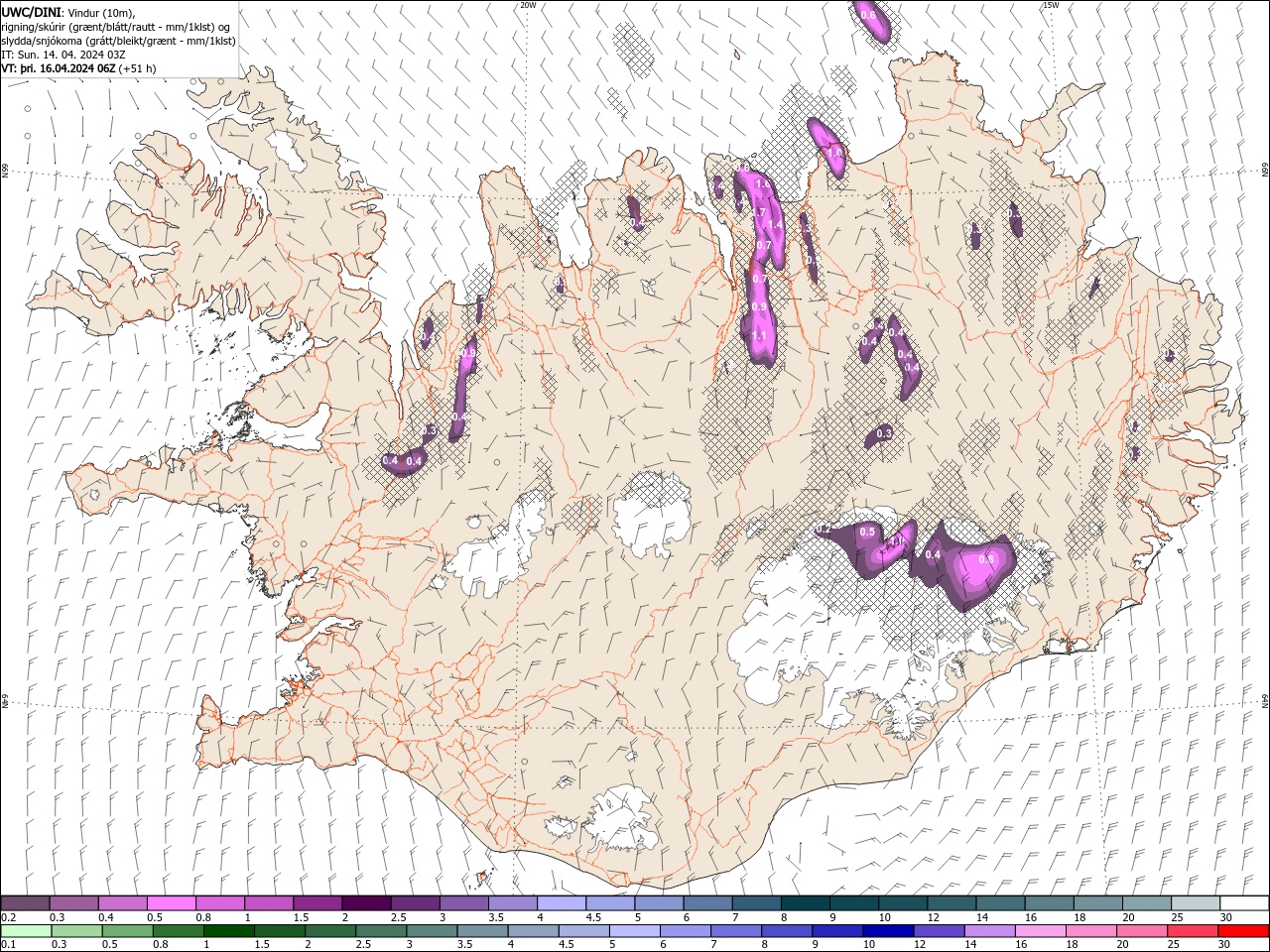Viewport: 1270px width, 952px height.
Task: Click the 1.4 snowfall value label
Action: point(775,225)
